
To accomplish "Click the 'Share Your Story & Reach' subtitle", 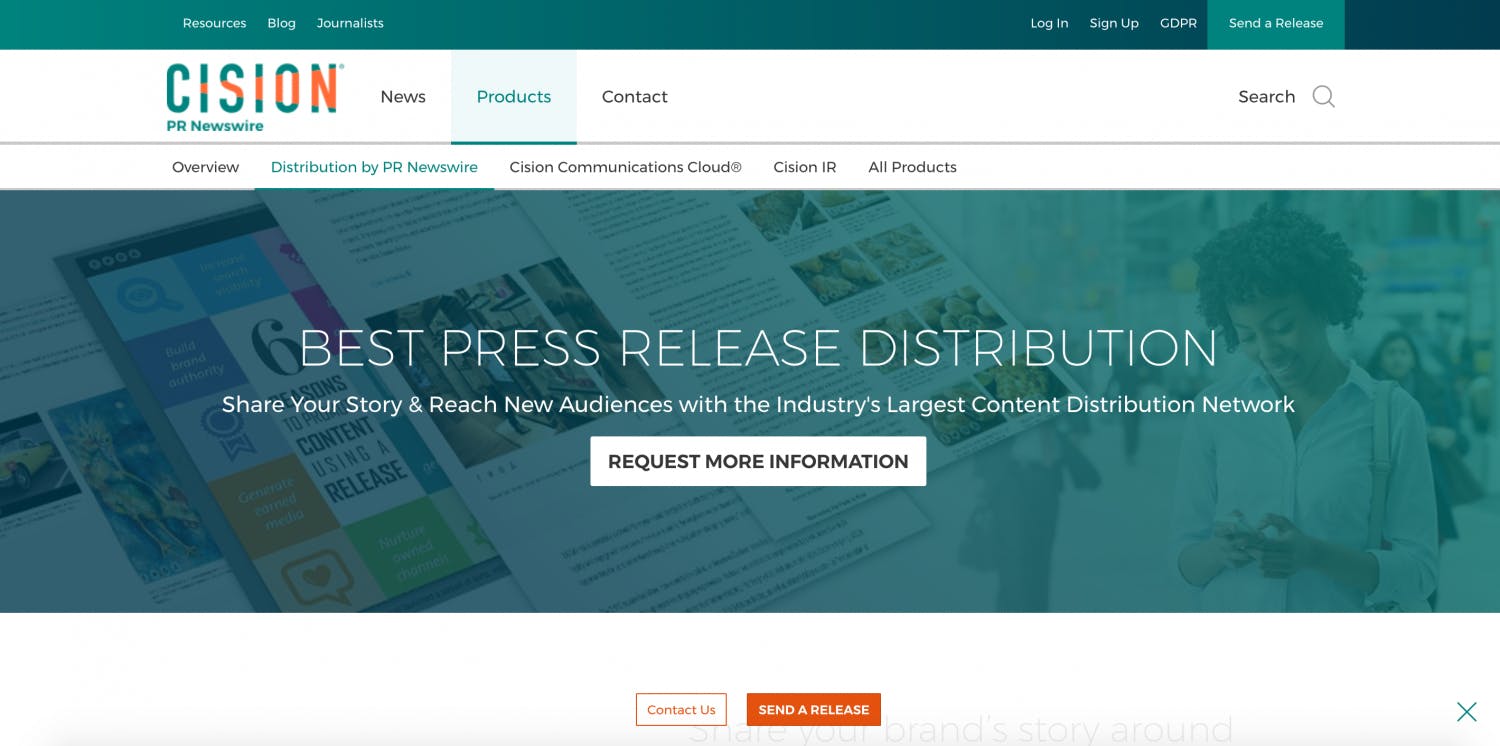I will pos(758,404).
